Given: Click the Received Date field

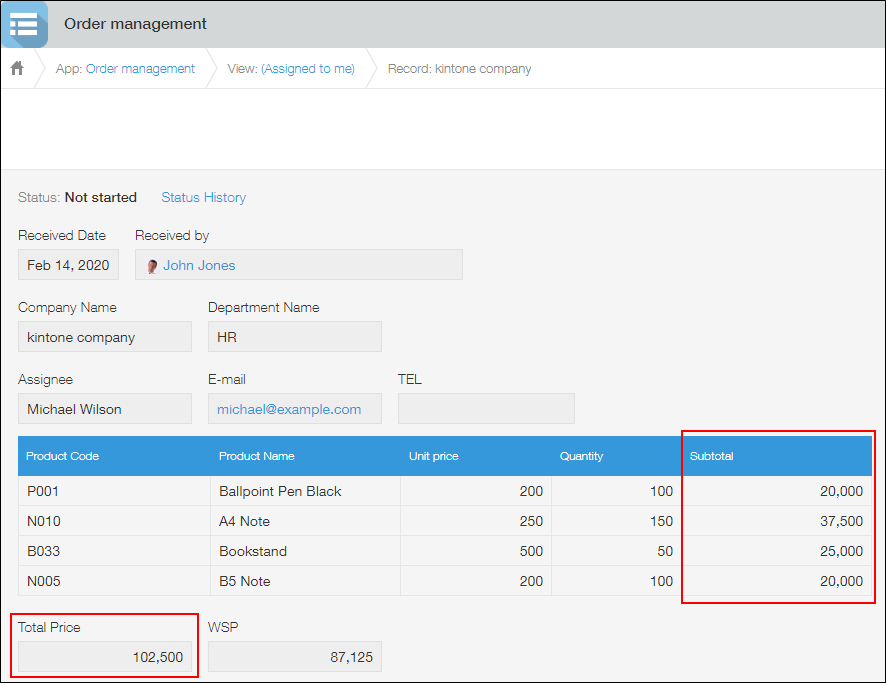Looking at the screenshot, I should coord(67,264).
